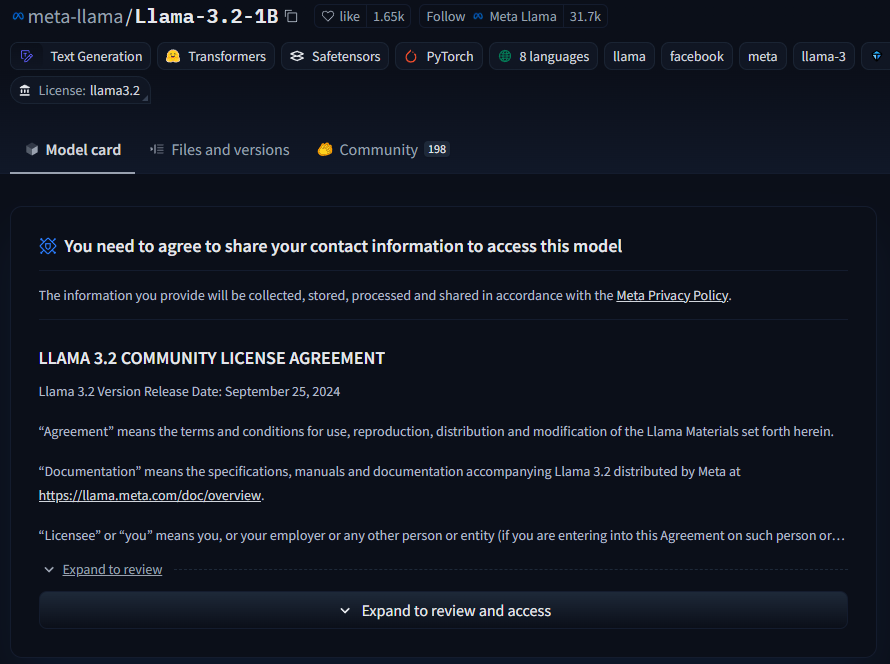890x664 pixels.
Task: Open the llama.meta.com/doc/overview link
Action: click(x=150, y=495)
